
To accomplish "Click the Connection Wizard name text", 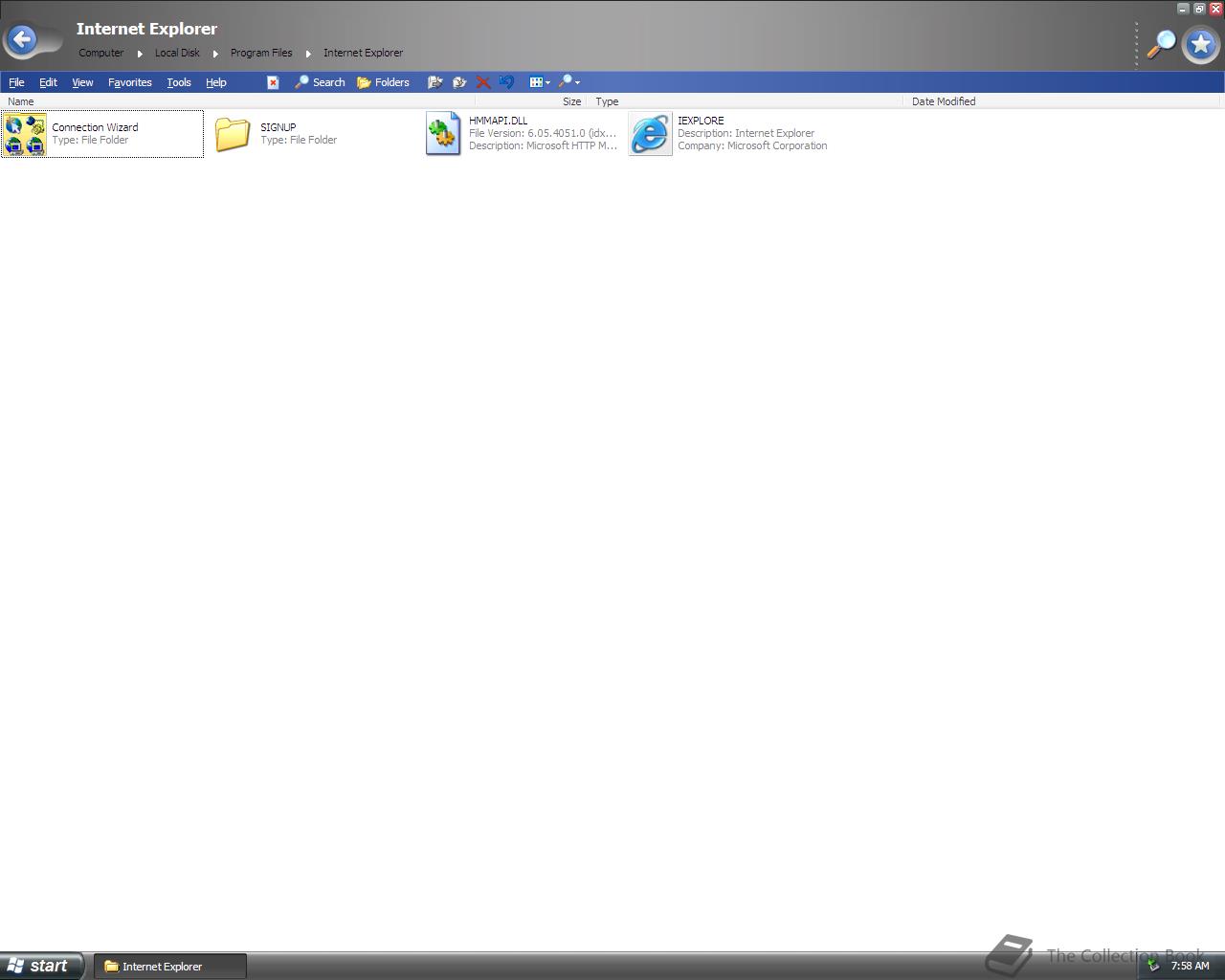I will pyautogui.click(x=95, y=127).
